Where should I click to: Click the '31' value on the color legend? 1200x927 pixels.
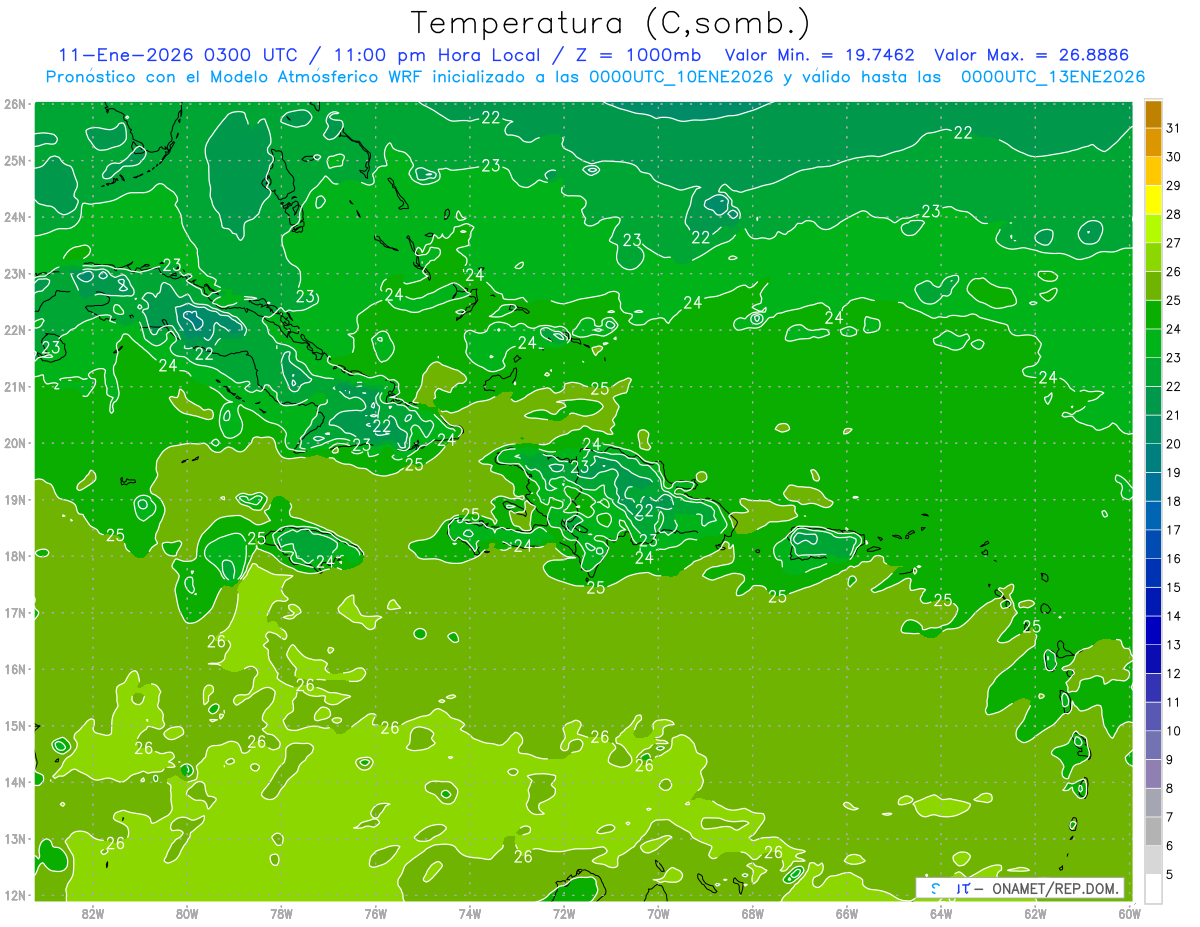(1173, 129)
